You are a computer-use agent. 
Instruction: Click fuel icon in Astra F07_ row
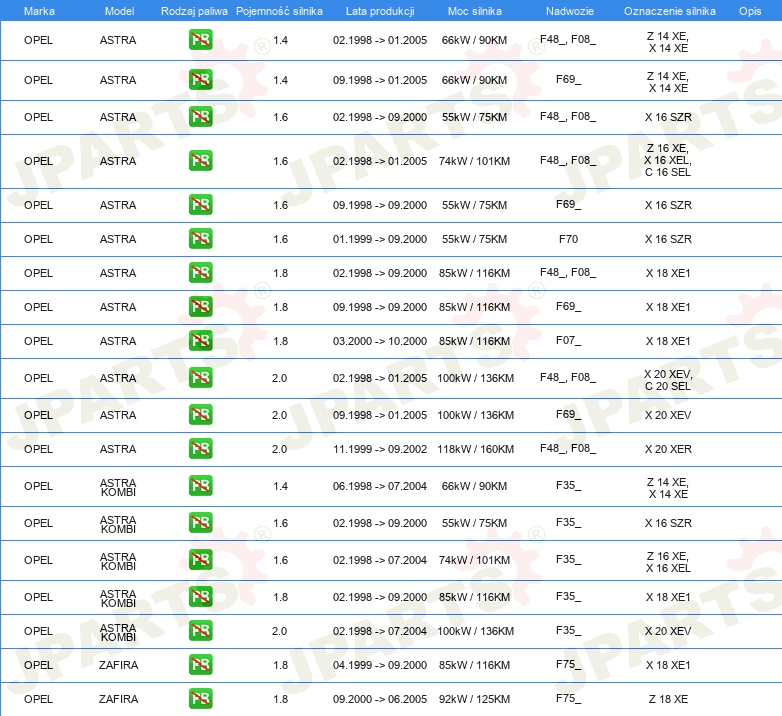pos(200,341)
